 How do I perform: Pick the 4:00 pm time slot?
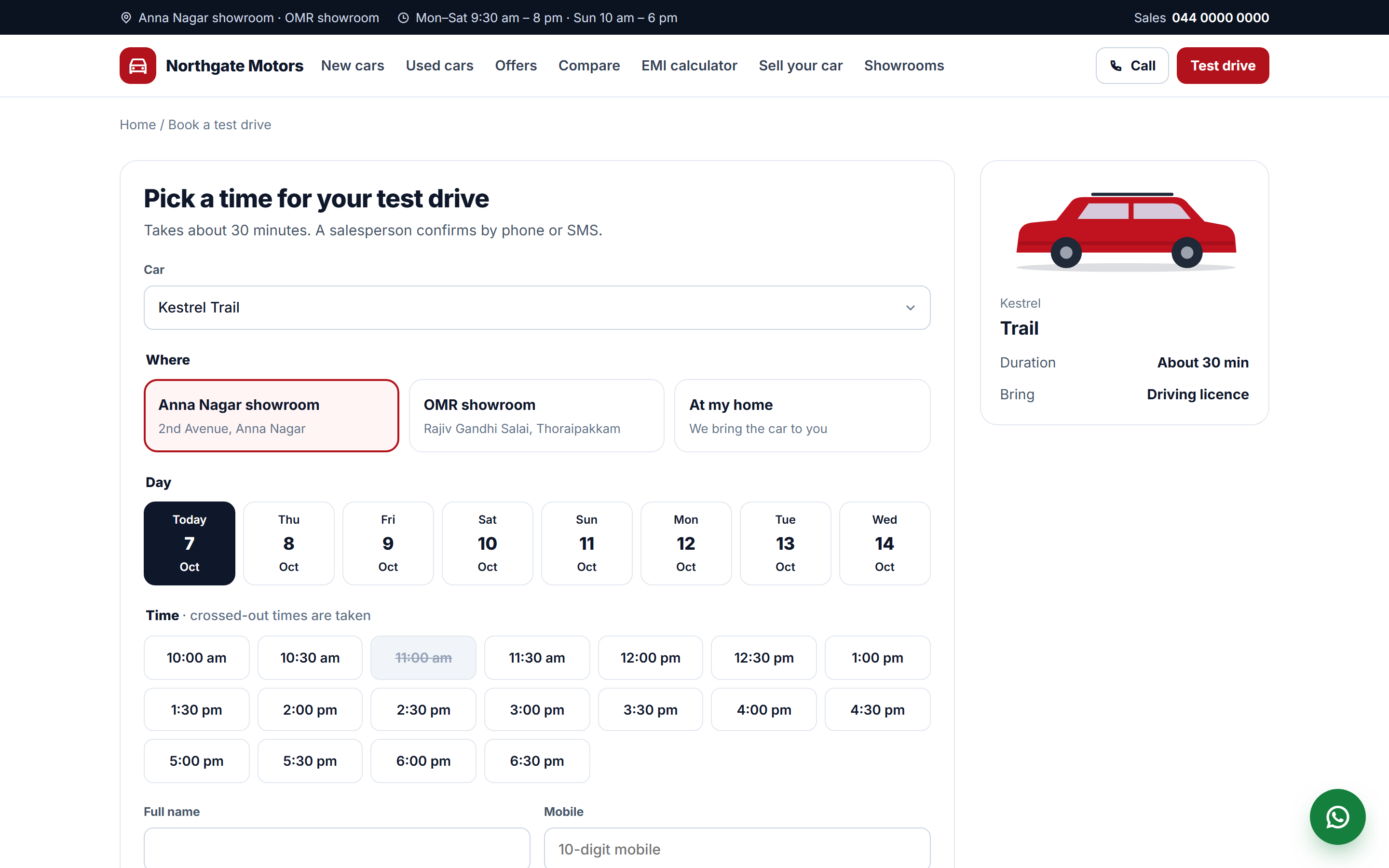[x=763, y=709]
